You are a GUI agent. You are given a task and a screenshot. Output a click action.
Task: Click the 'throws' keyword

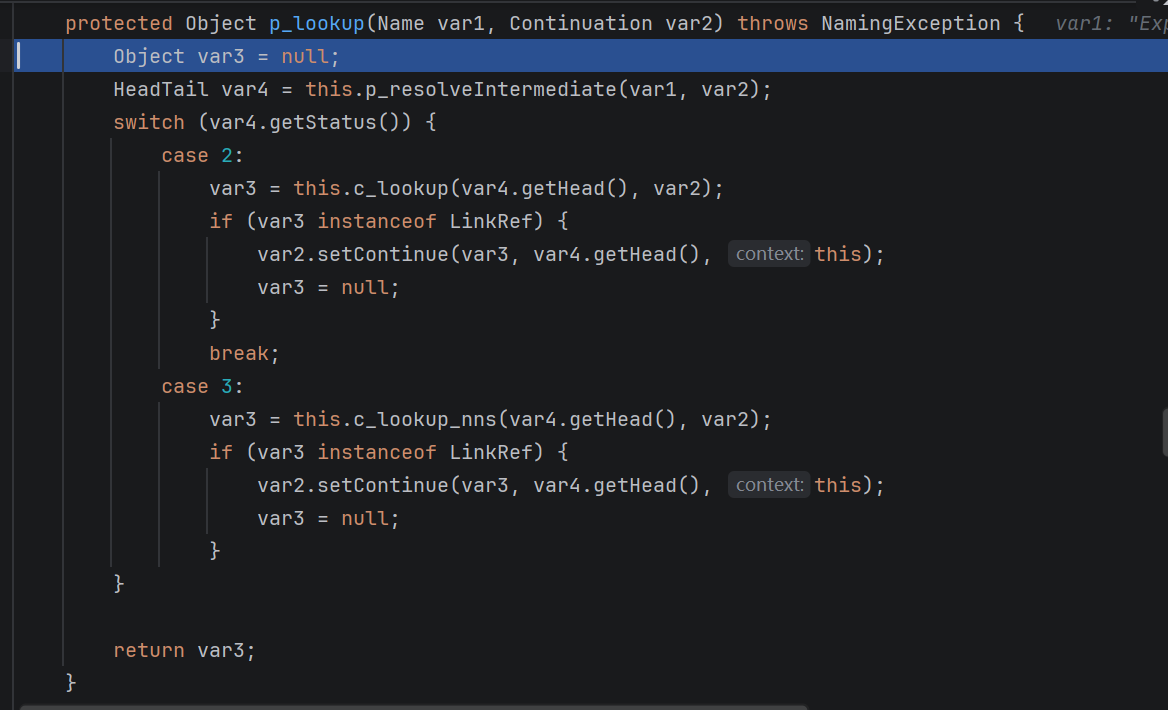(x=772, y=24)
